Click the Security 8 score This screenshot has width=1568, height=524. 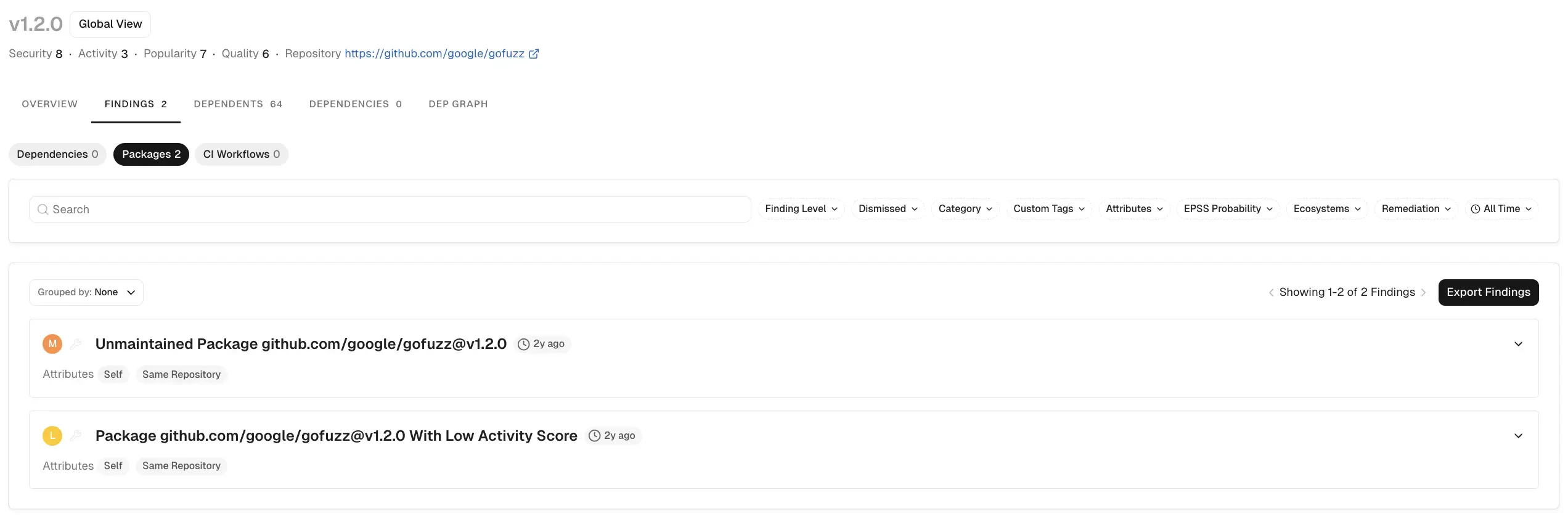(36, 54)
